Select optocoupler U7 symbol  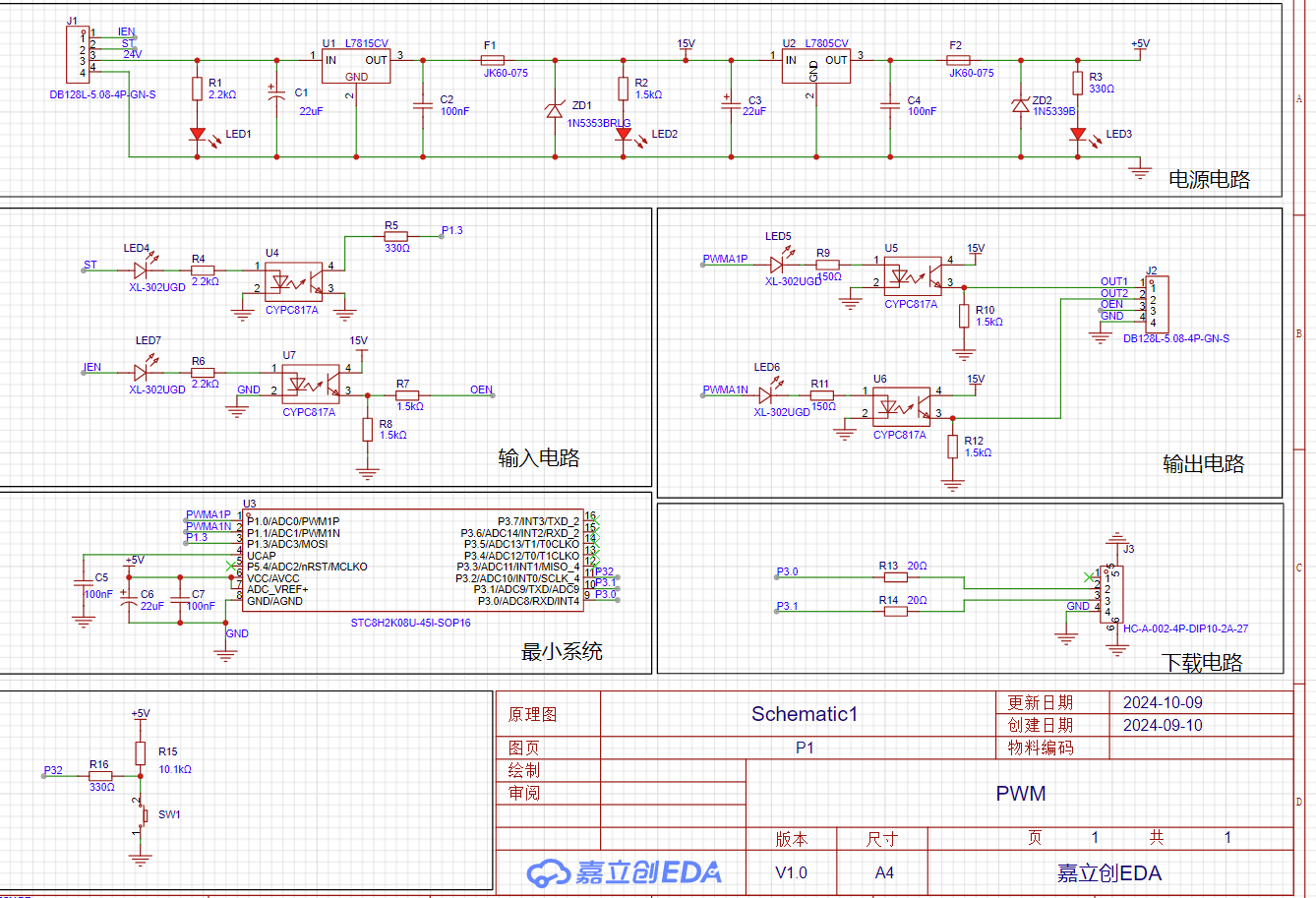coord(311,384)
